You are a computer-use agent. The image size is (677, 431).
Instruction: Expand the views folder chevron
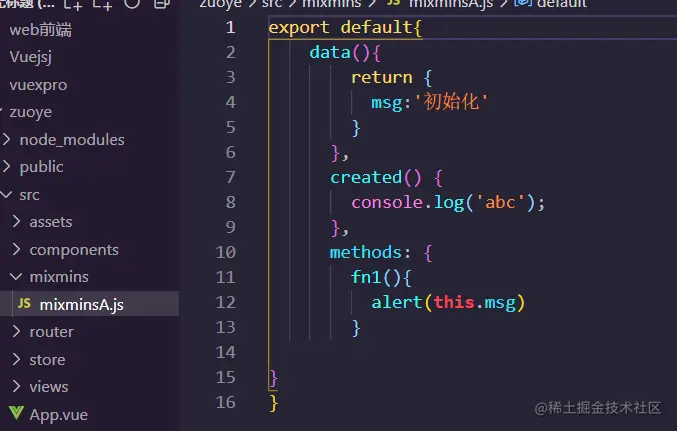click(x=16, y=386)
